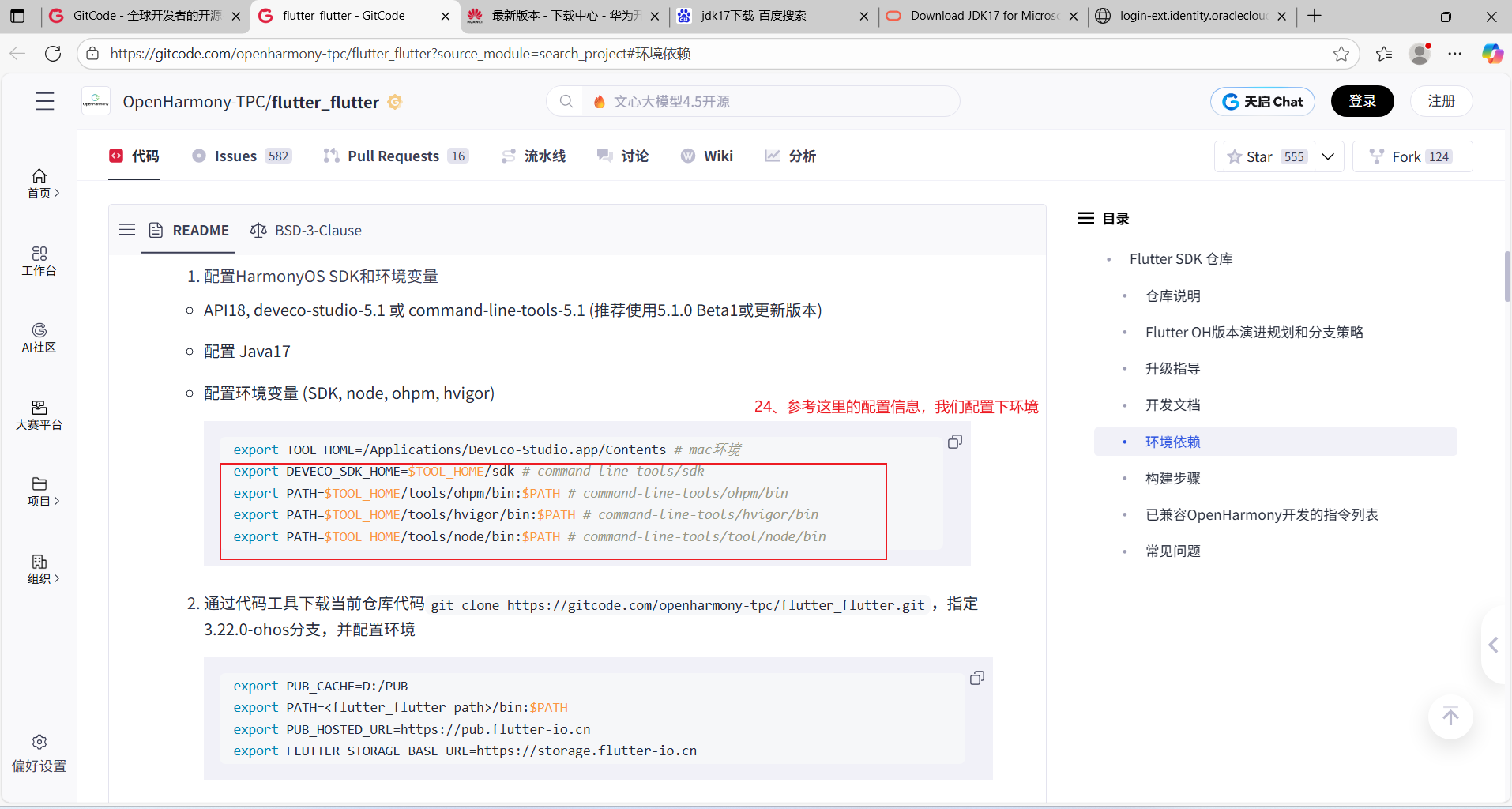1512x809 pixels.
Task: Open the Copilot sidebar icon
Action: tap(1492, 54)
